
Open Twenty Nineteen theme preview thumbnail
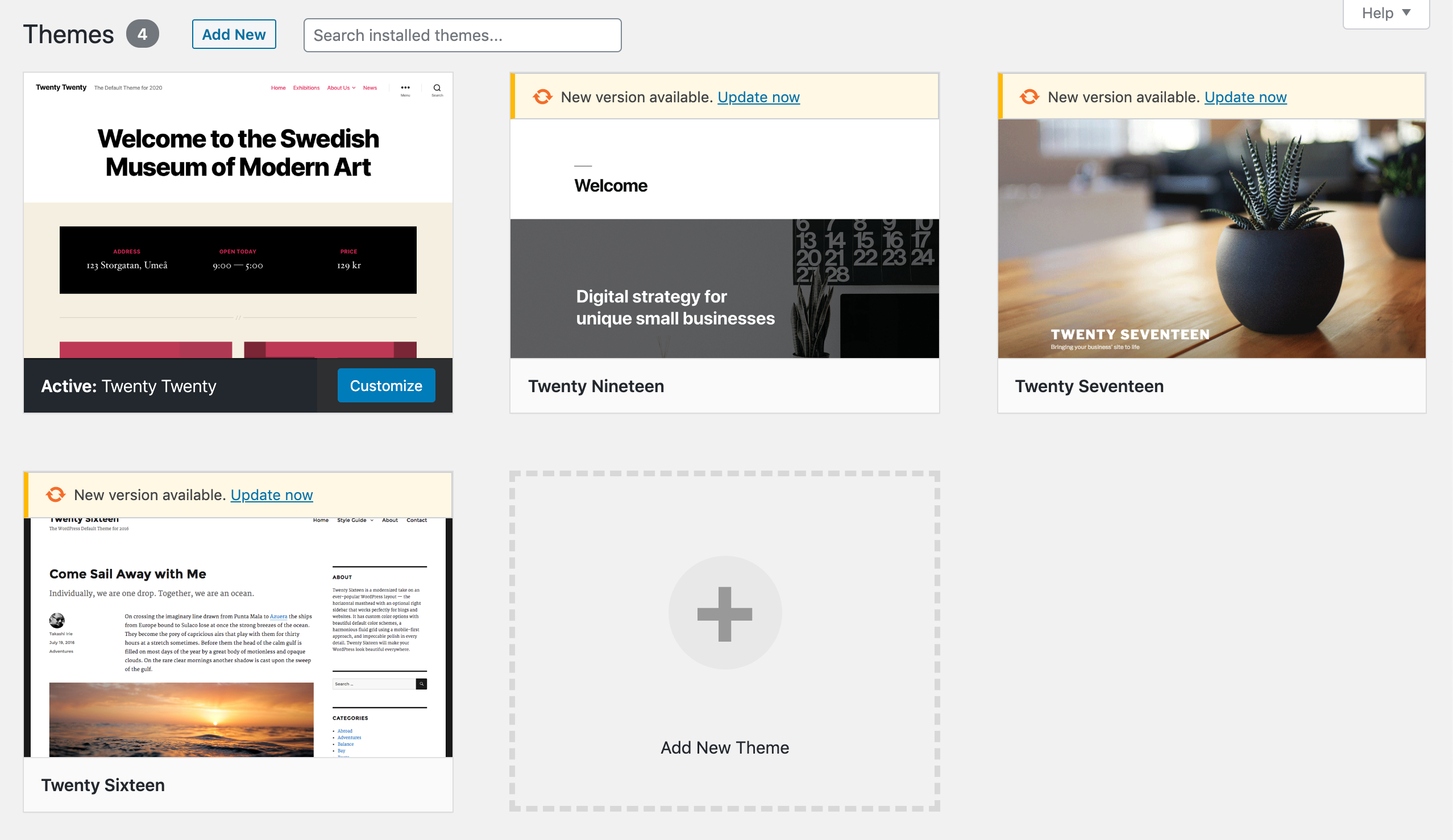point(724,238)
